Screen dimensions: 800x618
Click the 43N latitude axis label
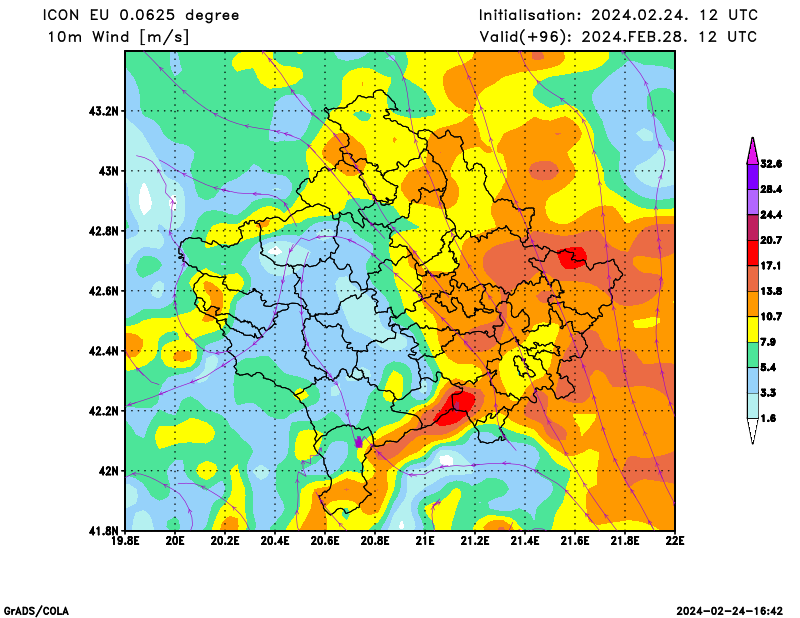pyautogui.click(x=108, y=171)
